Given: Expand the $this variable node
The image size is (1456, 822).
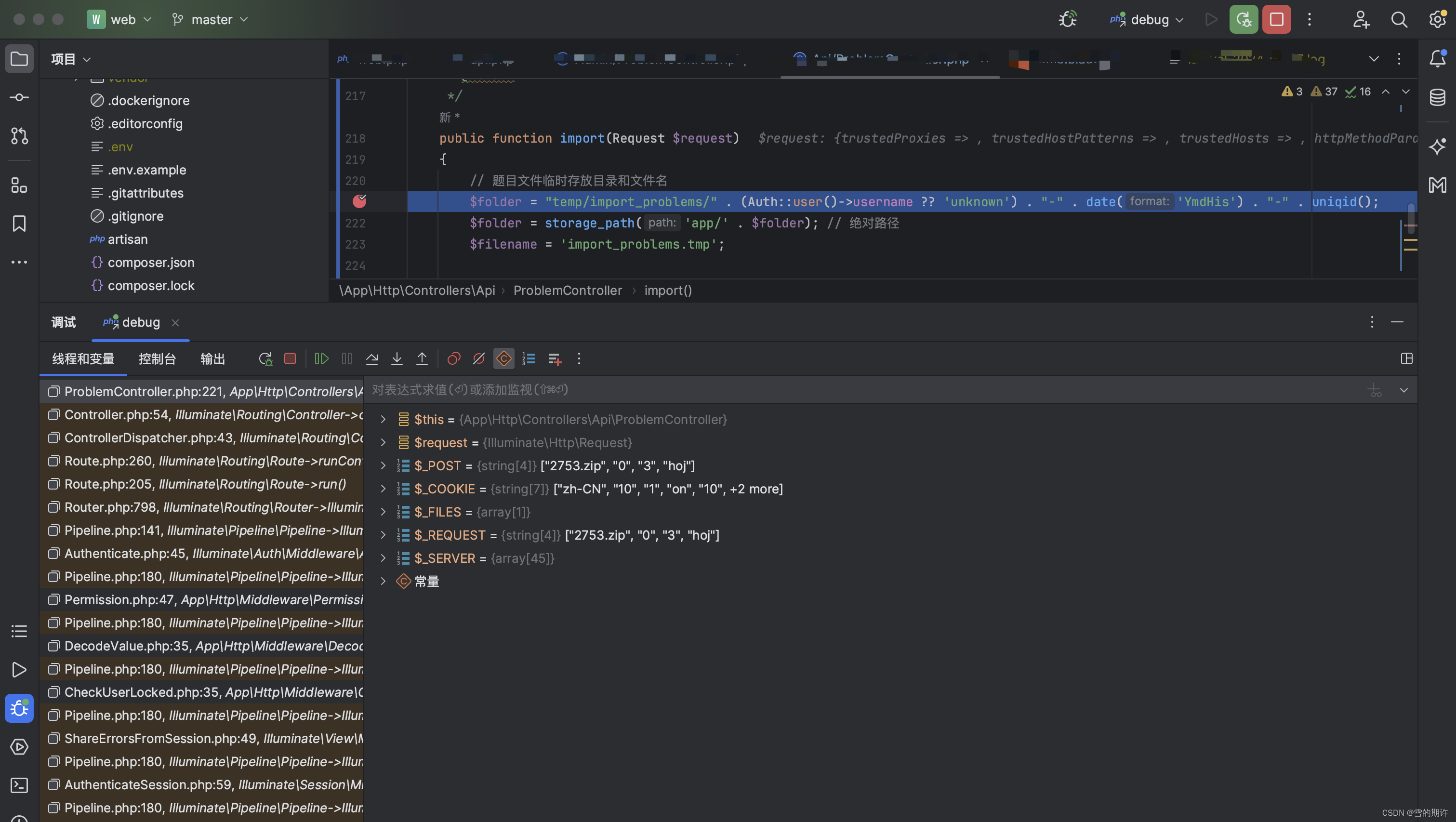Looking at the screenshot, I should [x=383, y=419].
